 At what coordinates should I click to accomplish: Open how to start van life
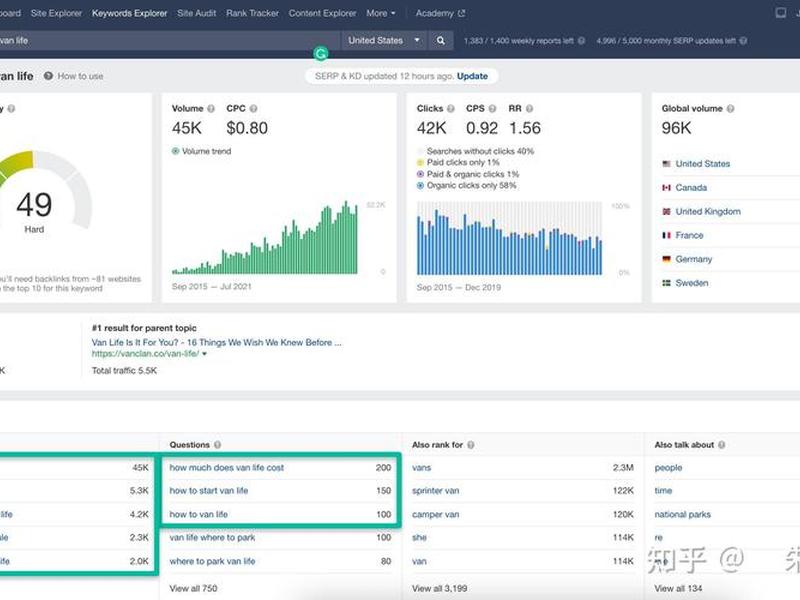coord(209,491)
